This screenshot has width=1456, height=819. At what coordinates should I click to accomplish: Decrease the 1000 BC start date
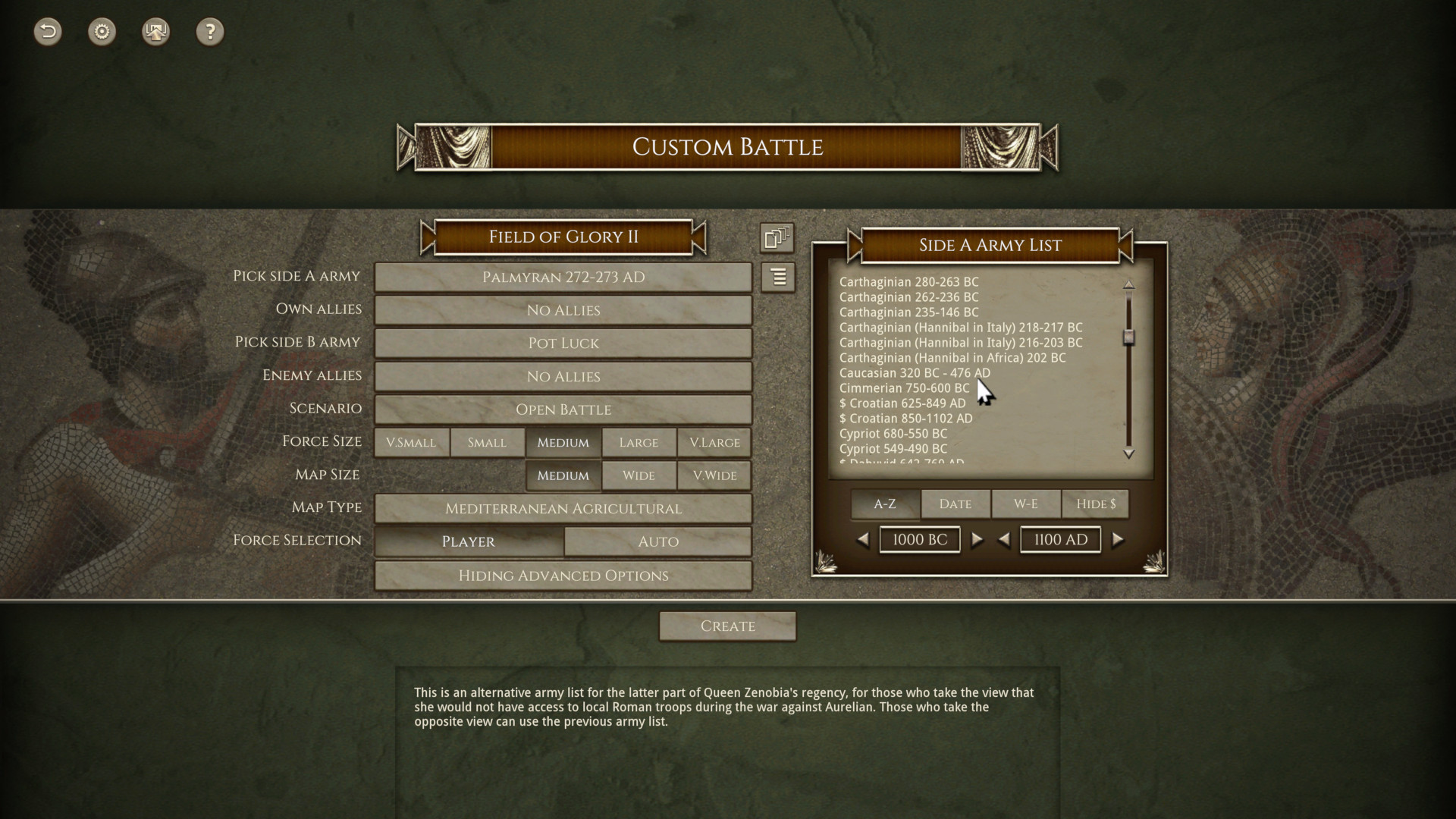863,540
